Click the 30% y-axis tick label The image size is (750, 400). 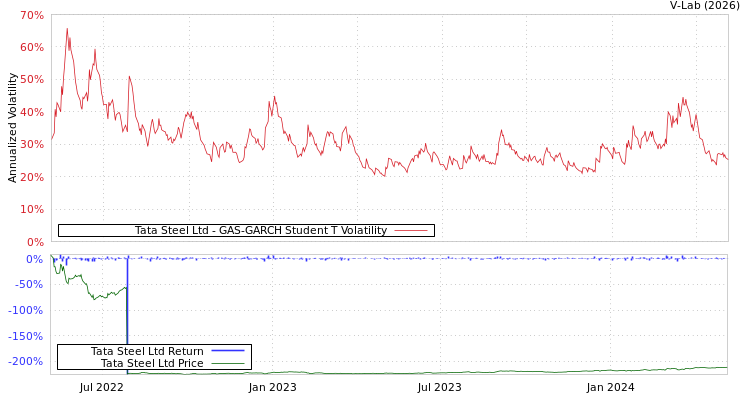click(31, 145)
